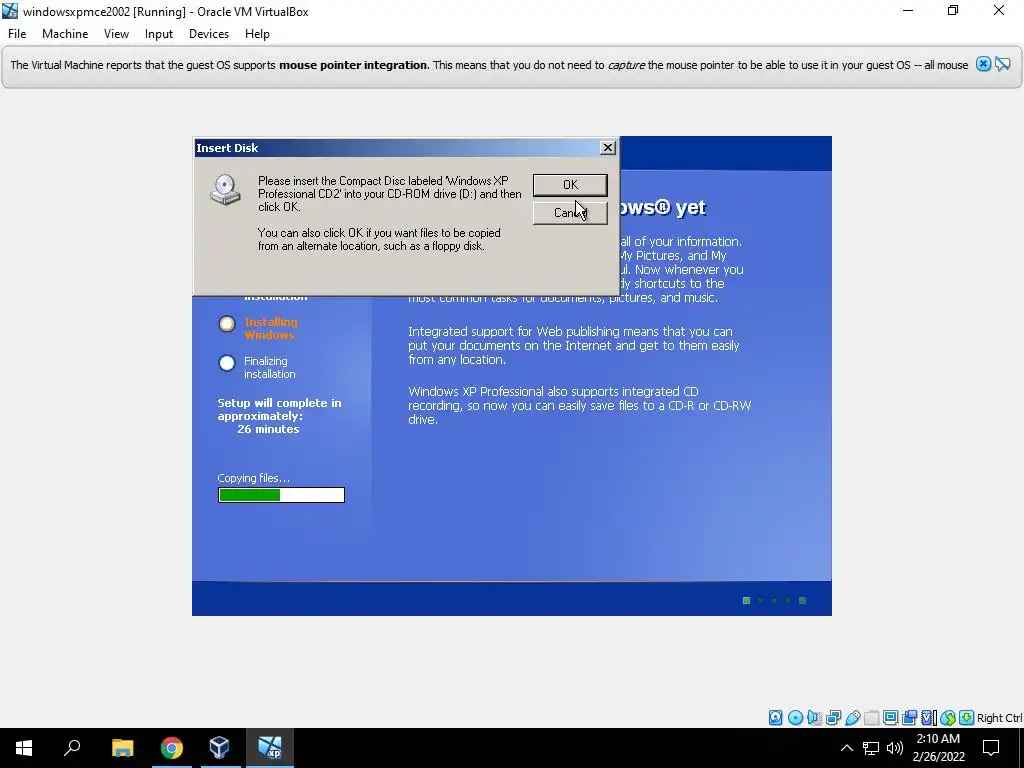Click the taskbar clock showing 2:10 AM
The width and height of the screenshot is (1024, 768).
point(938,748)
